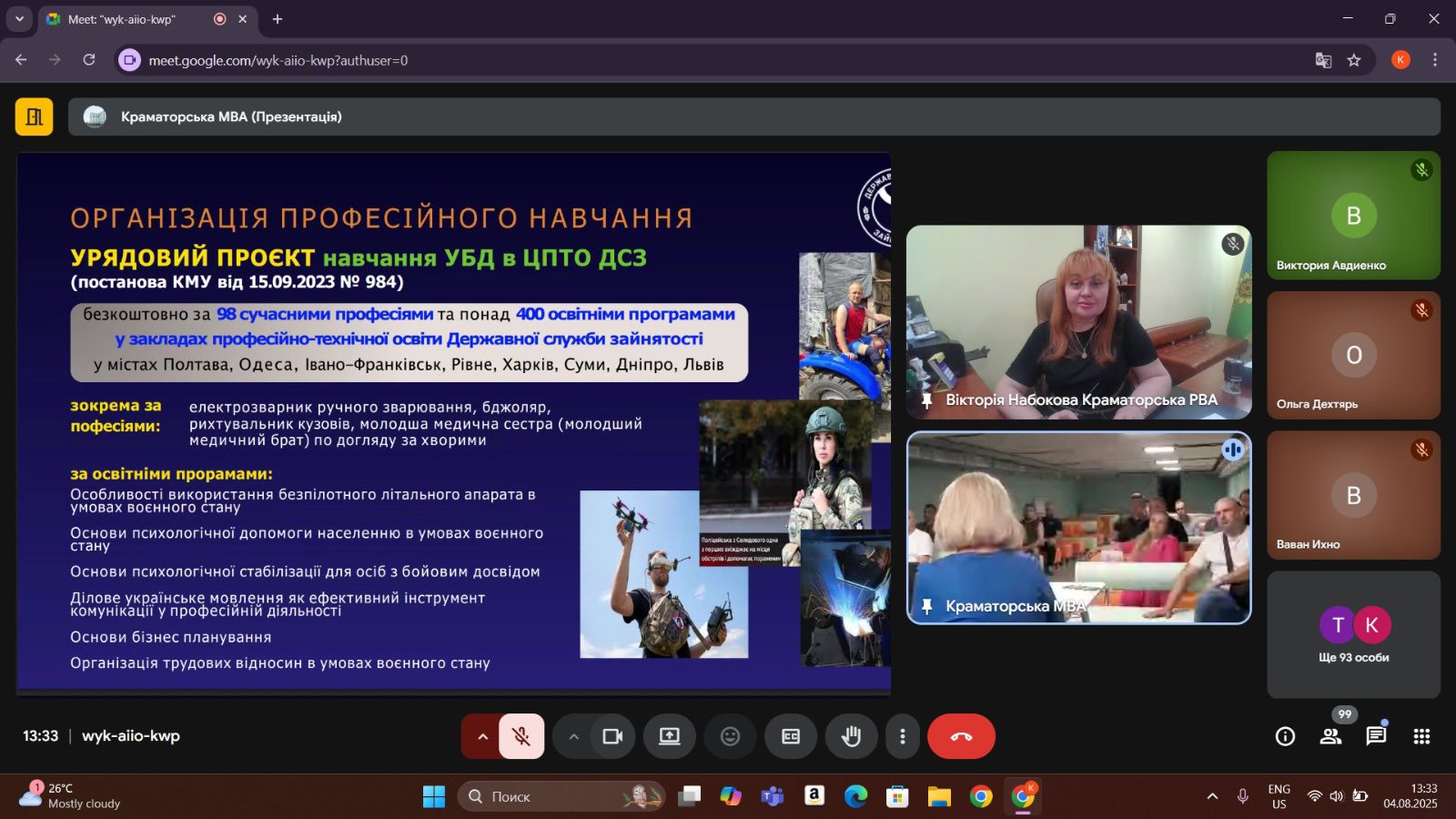Open a new browser tab
Viewport: 1456px width, 819px height.
(278, 19)
